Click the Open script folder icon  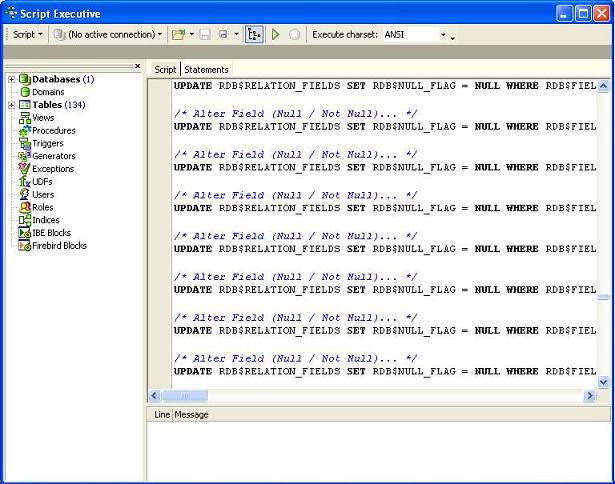pyautogui.click(x=178, y=34)
